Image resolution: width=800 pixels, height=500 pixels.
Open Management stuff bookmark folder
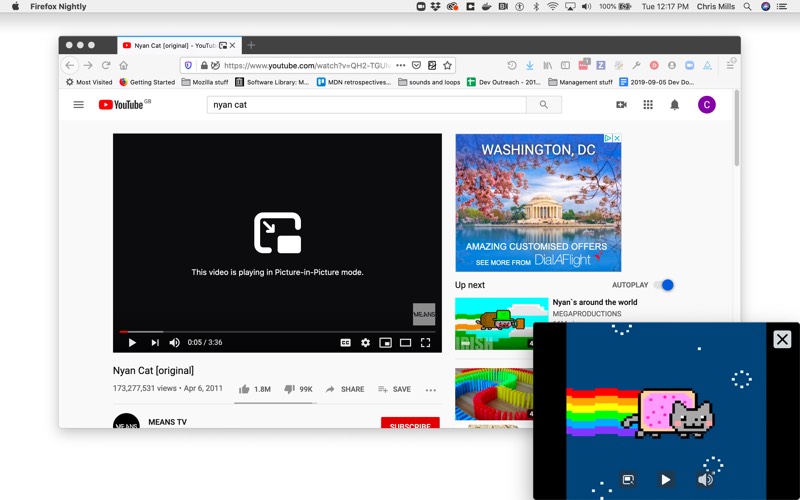580,82
